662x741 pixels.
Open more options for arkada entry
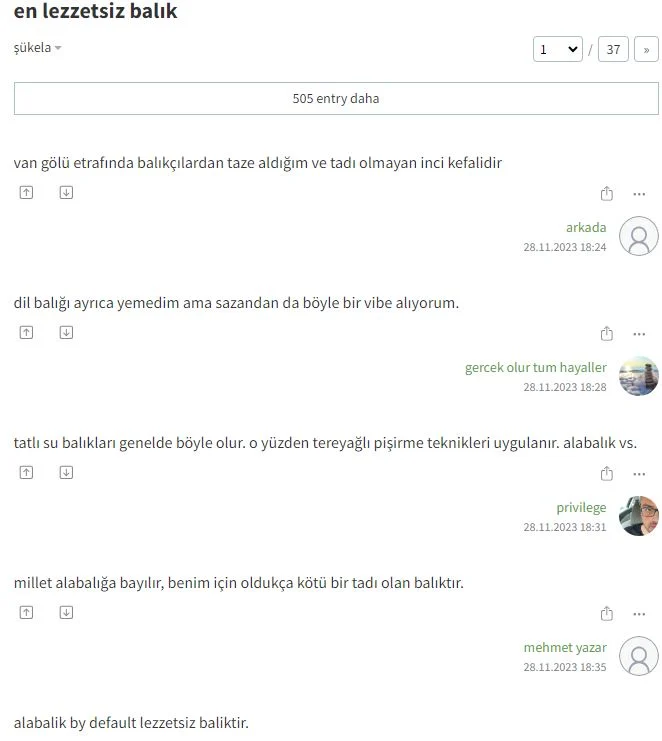coord(639,194)
